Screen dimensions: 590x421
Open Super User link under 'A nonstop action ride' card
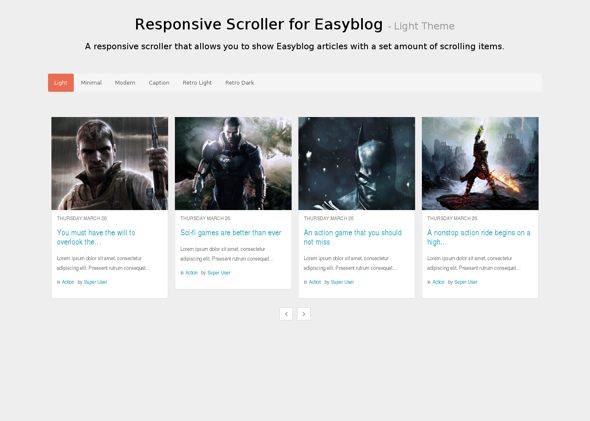click(465, 282)
